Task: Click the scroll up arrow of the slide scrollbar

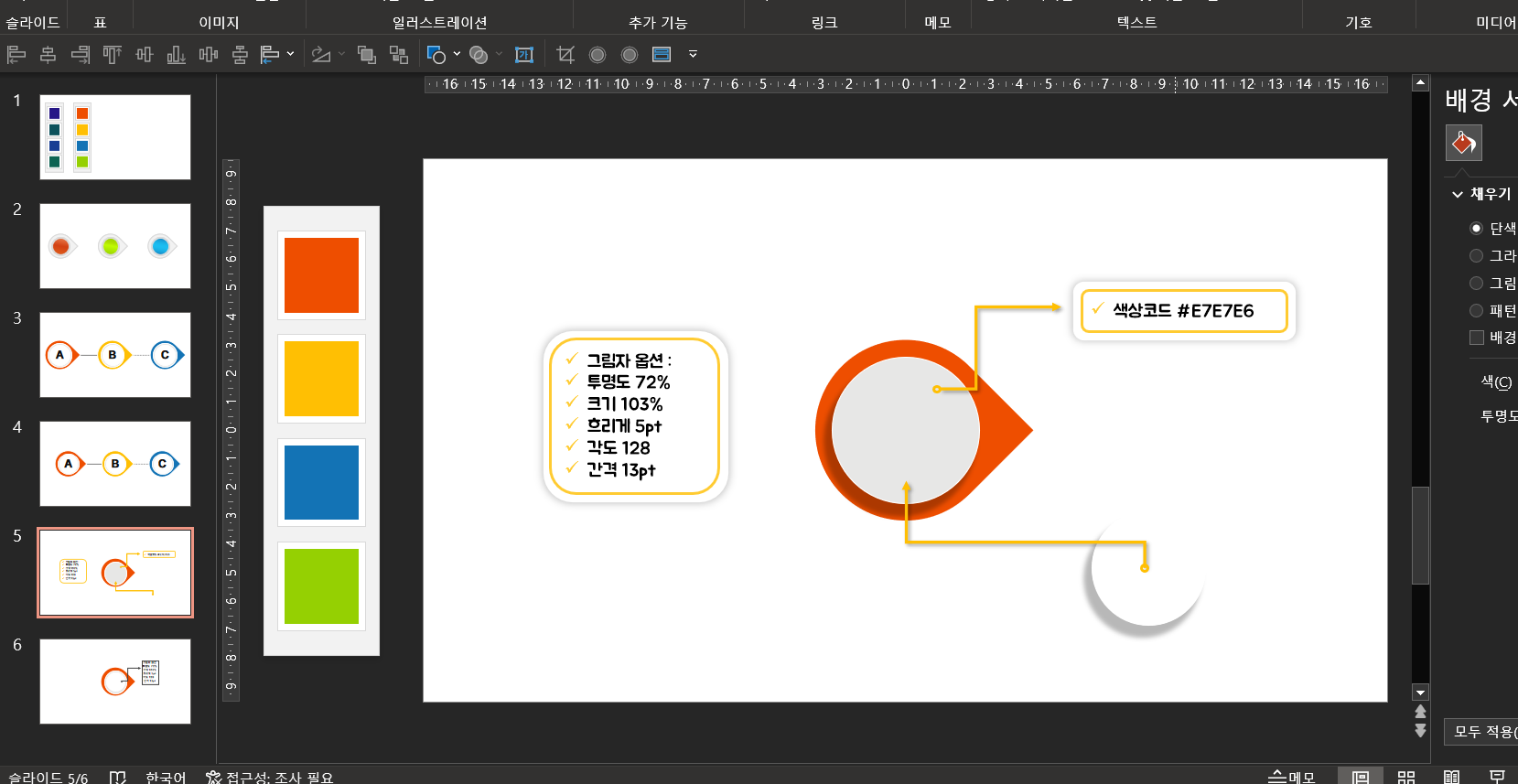Action: pyautogui.click(x=1420, y=83)
